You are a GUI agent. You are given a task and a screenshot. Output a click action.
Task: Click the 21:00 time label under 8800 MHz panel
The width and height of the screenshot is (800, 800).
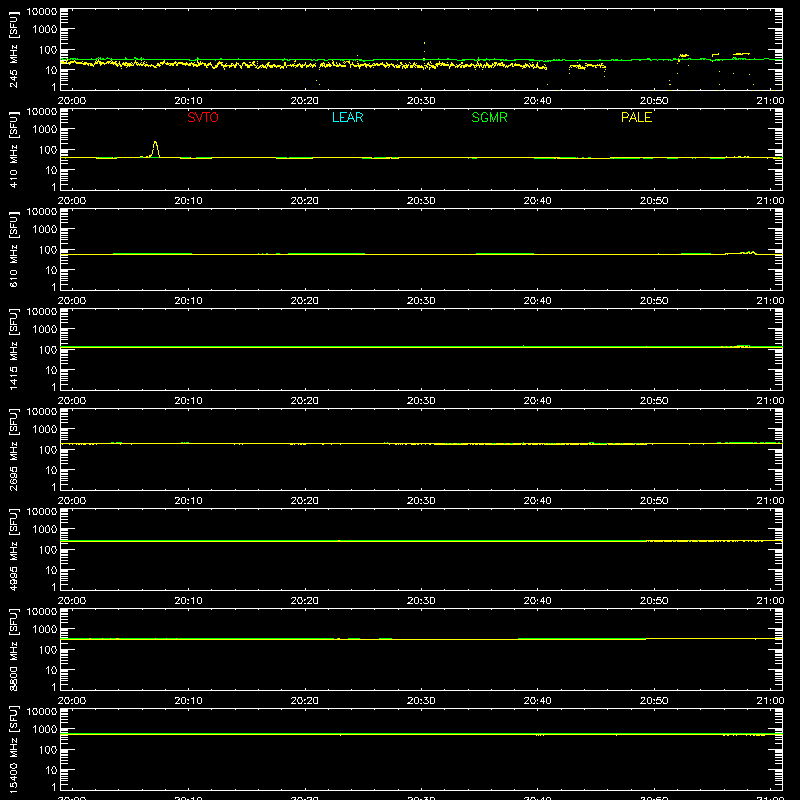coord(770,701)
